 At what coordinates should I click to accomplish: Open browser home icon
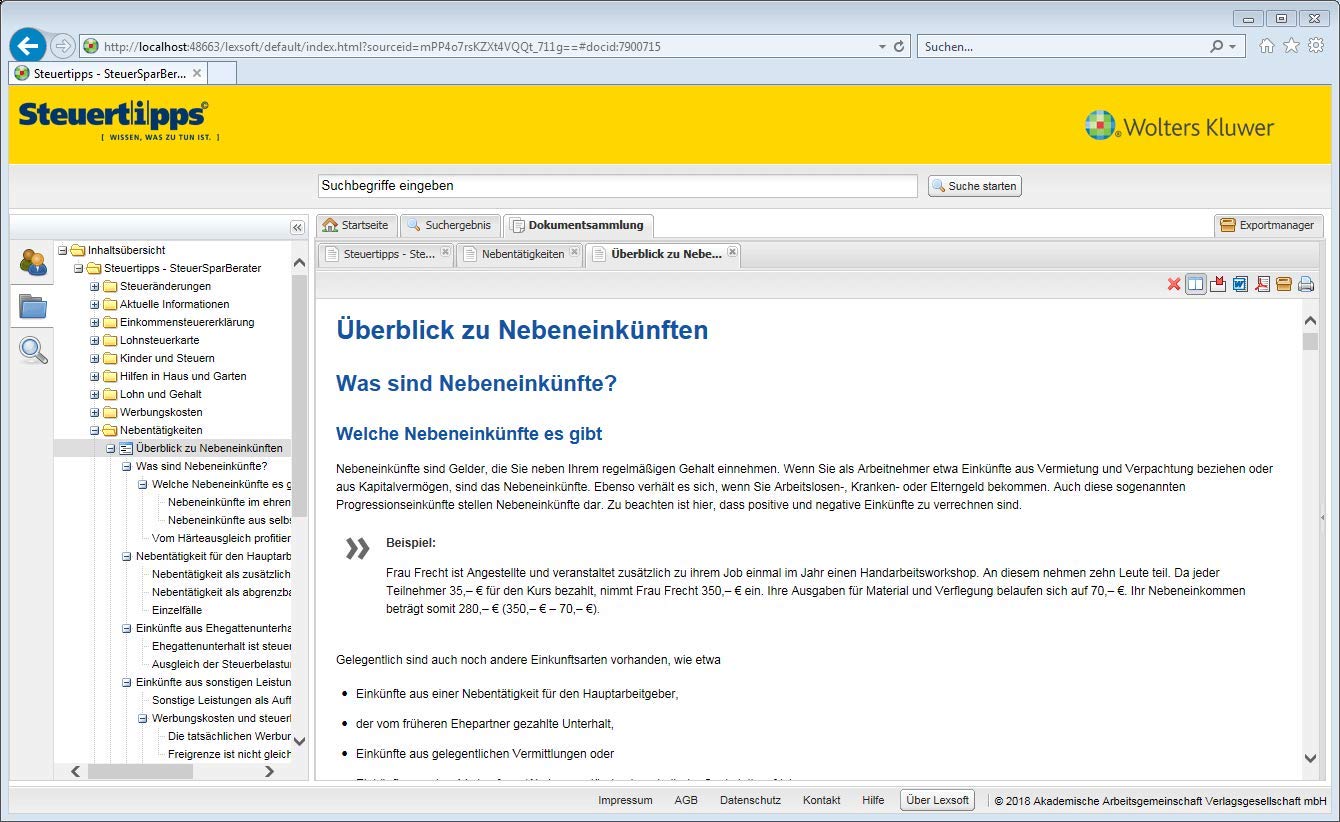click(1267, 46)
